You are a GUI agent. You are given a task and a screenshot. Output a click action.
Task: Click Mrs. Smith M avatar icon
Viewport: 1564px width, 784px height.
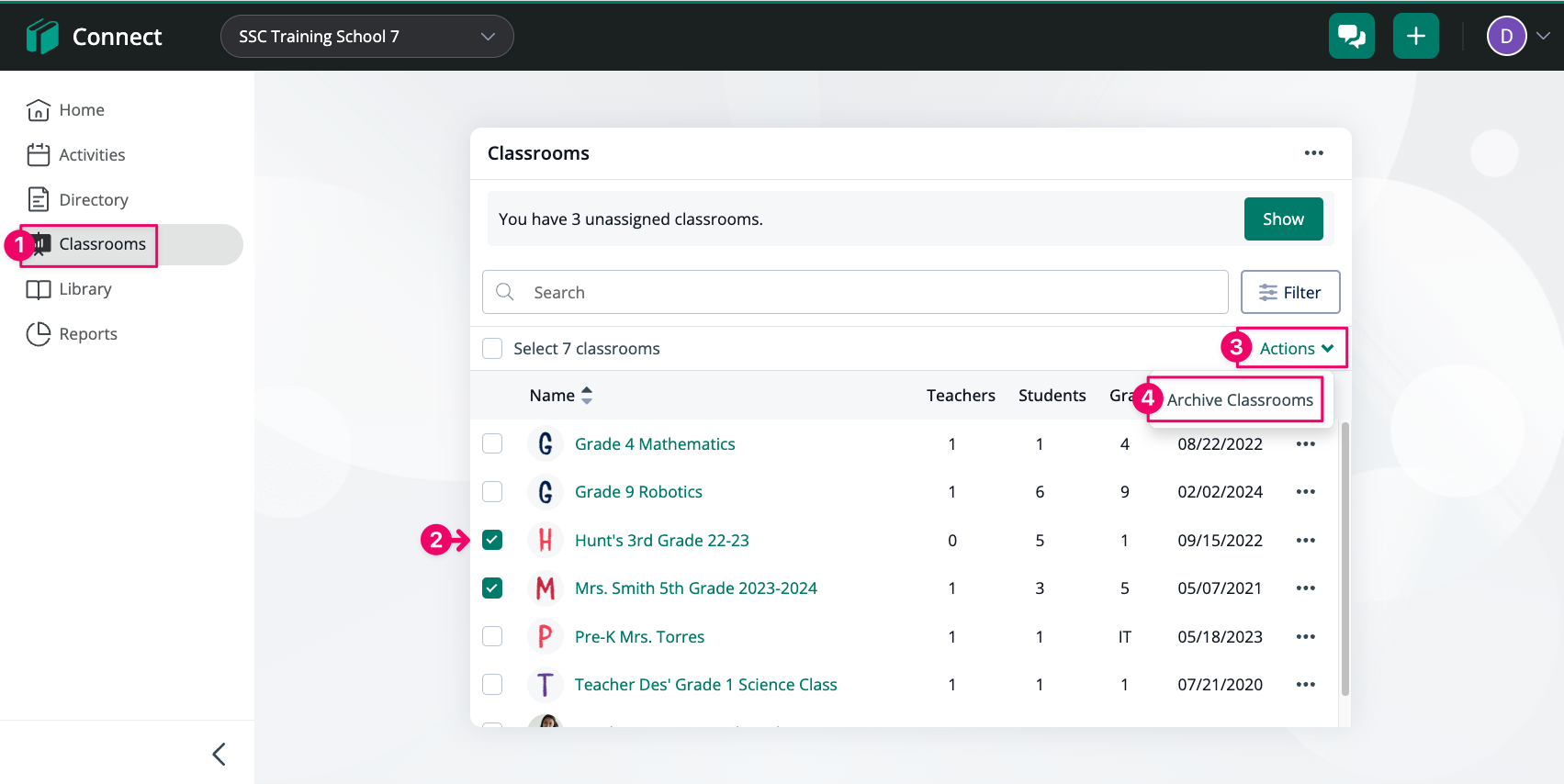tap(546, 588)
